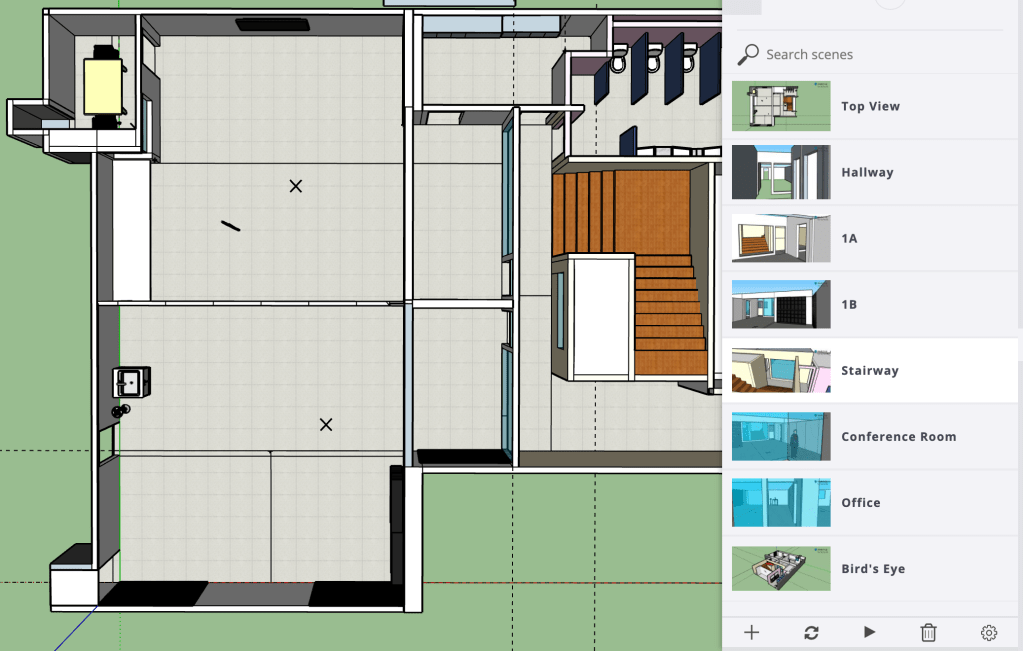Click the Stairway scene label

coord(869,371)
